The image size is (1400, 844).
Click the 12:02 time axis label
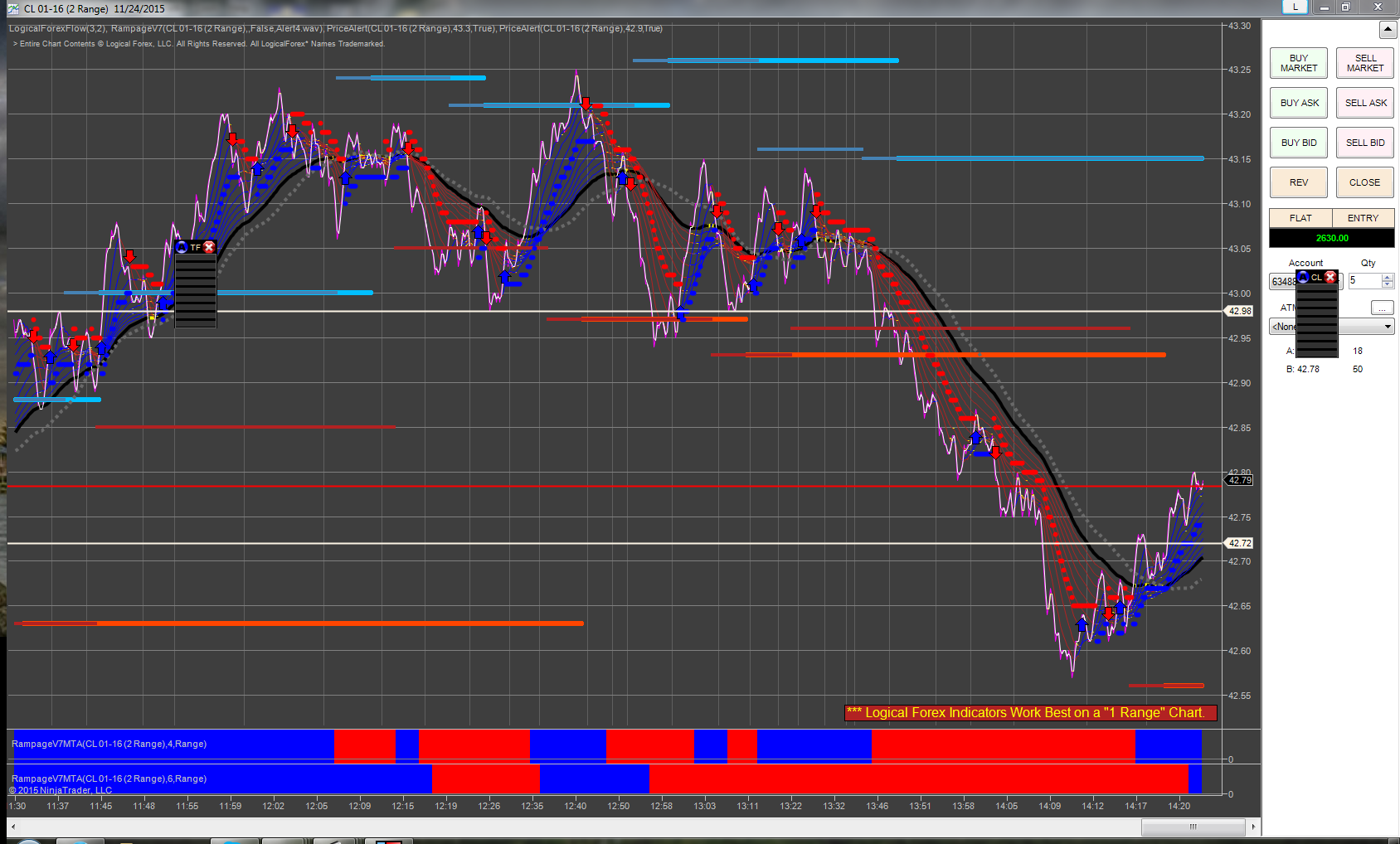(273, 806)
